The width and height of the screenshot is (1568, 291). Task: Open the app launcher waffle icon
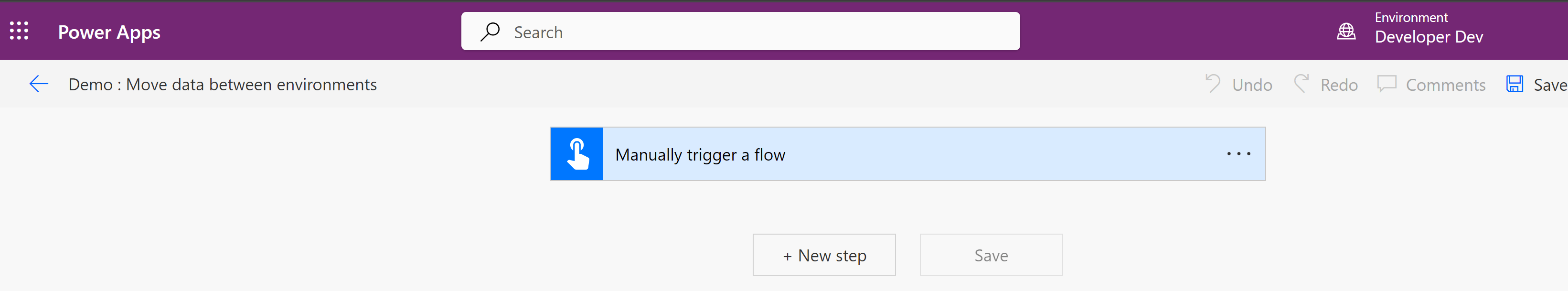19,31
